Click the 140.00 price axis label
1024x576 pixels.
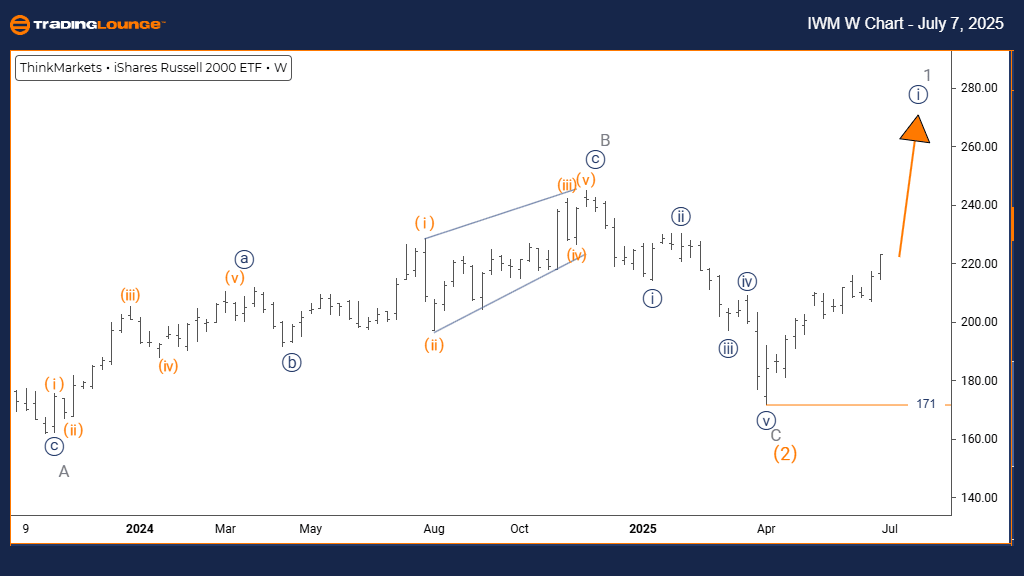click(x=978, y=497)
